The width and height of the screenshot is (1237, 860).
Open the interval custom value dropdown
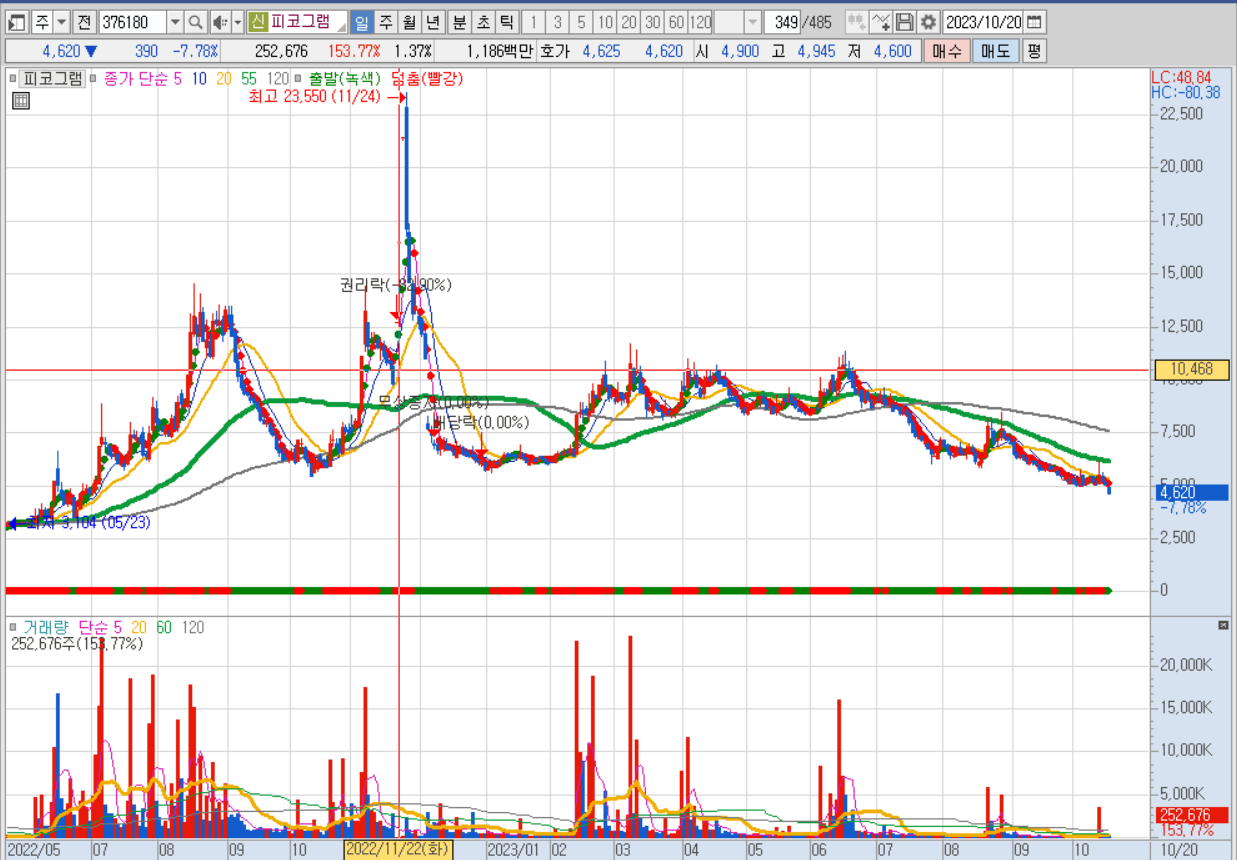[x=752, y=22]
